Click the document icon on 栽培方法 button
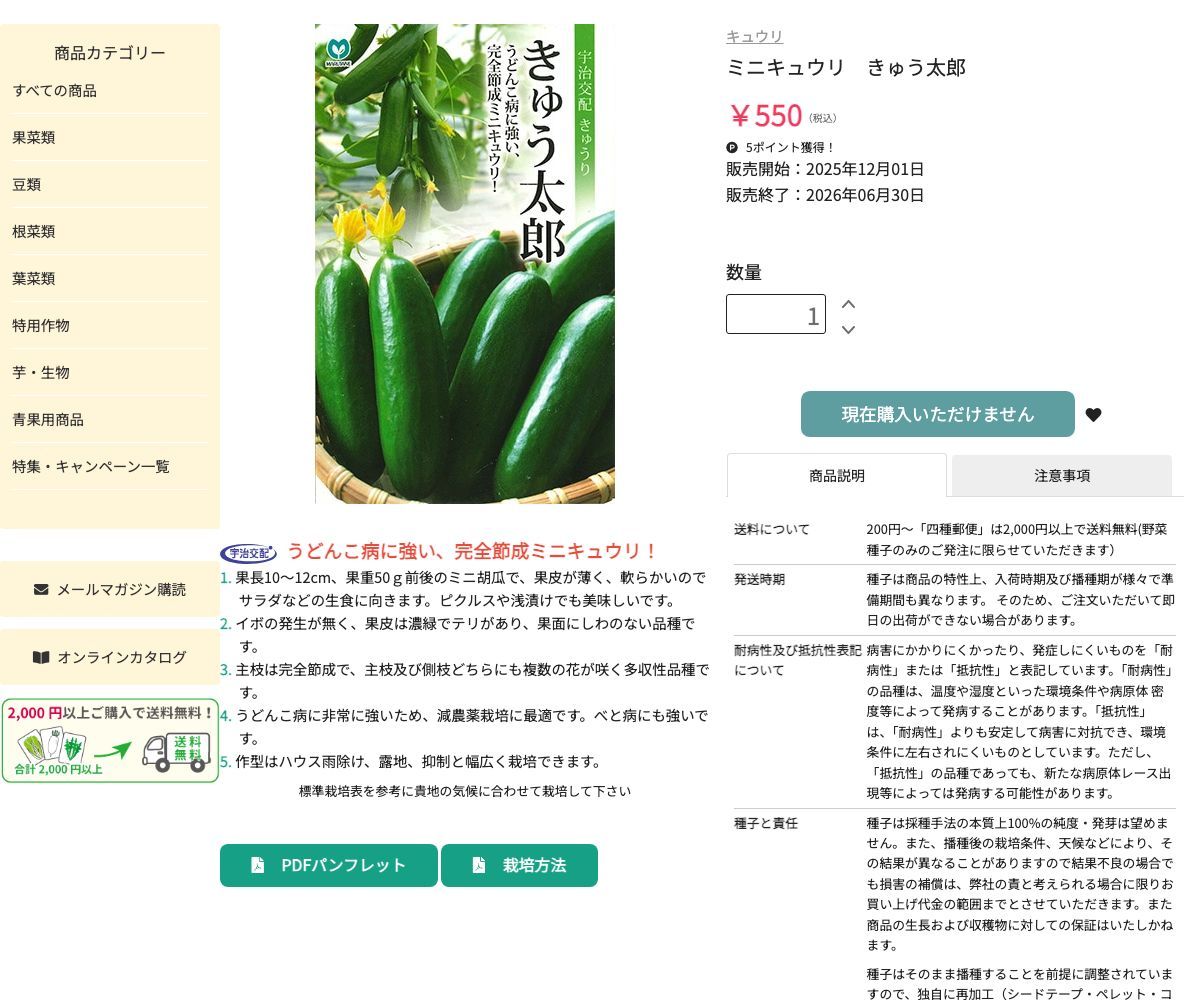1200x1000 pixels. point(479,865)
